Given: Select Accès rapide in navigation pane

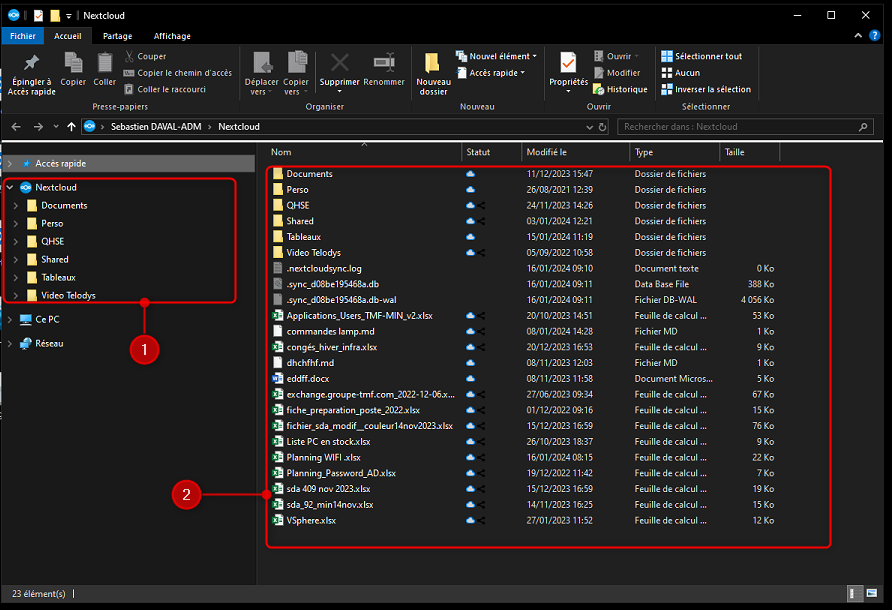Looking at the screenshot, I should (x=128, y=163).
